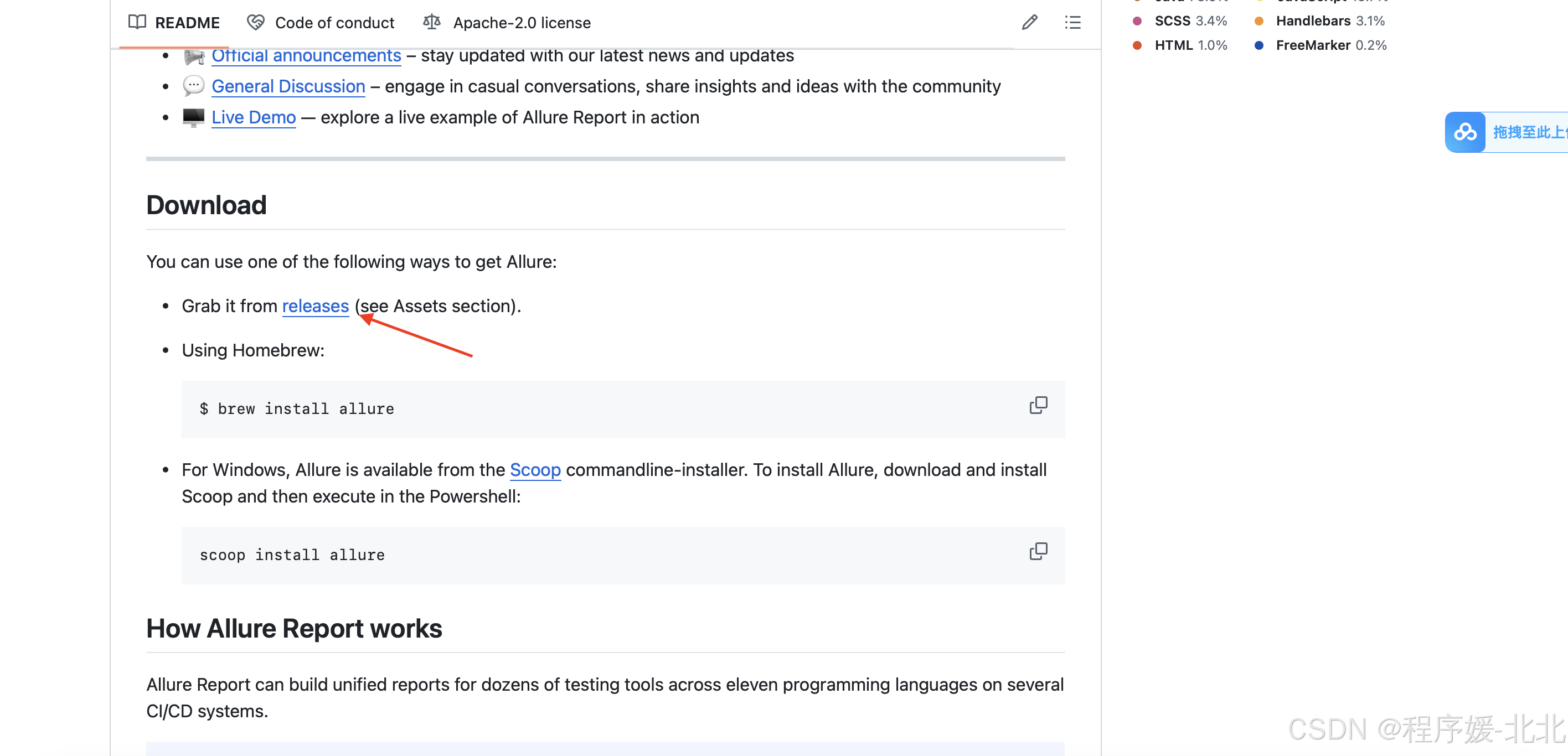
Task: Open the README outline list icon
Action: 1072,23
